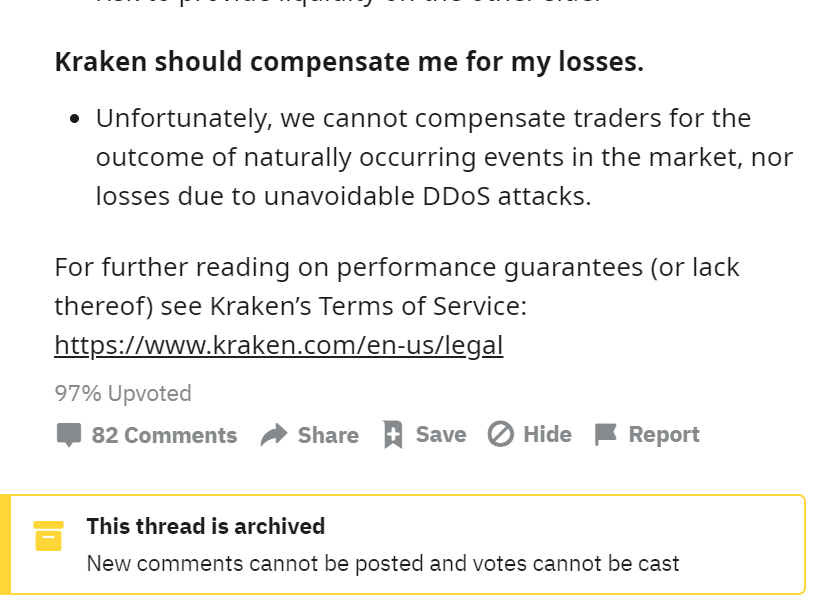Open the "82 Comments" text label
Screen dimensions: 834x611
coord(164,435)
